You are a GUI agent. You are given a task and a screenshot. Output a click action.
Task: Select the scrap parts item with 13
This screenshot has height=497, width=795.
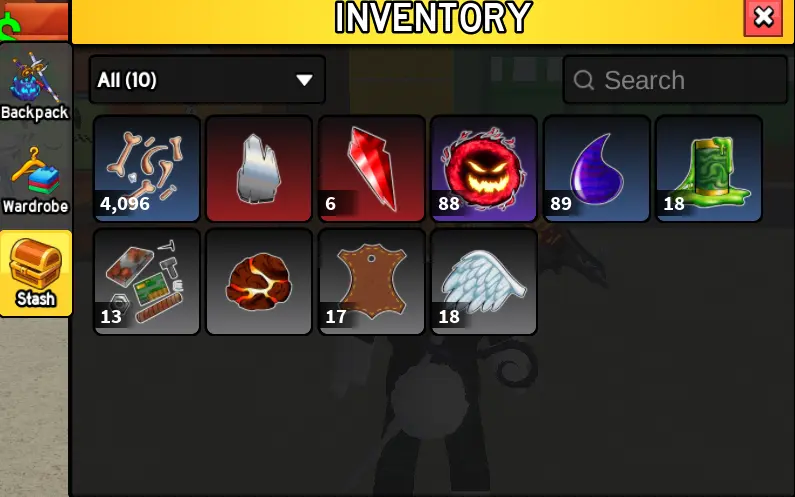coord(147,281)
